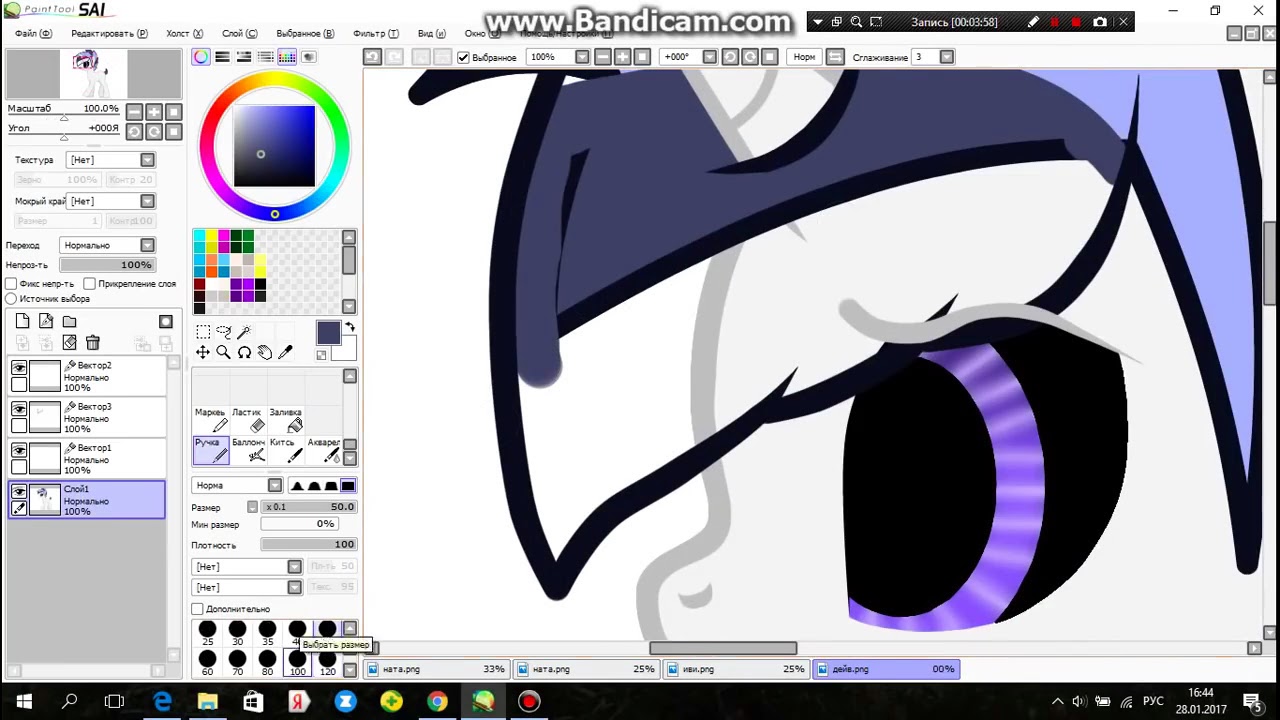Swap foreground and background colors arrow
Viewport: 1280px width, 720px height.
tap(350, 328)
